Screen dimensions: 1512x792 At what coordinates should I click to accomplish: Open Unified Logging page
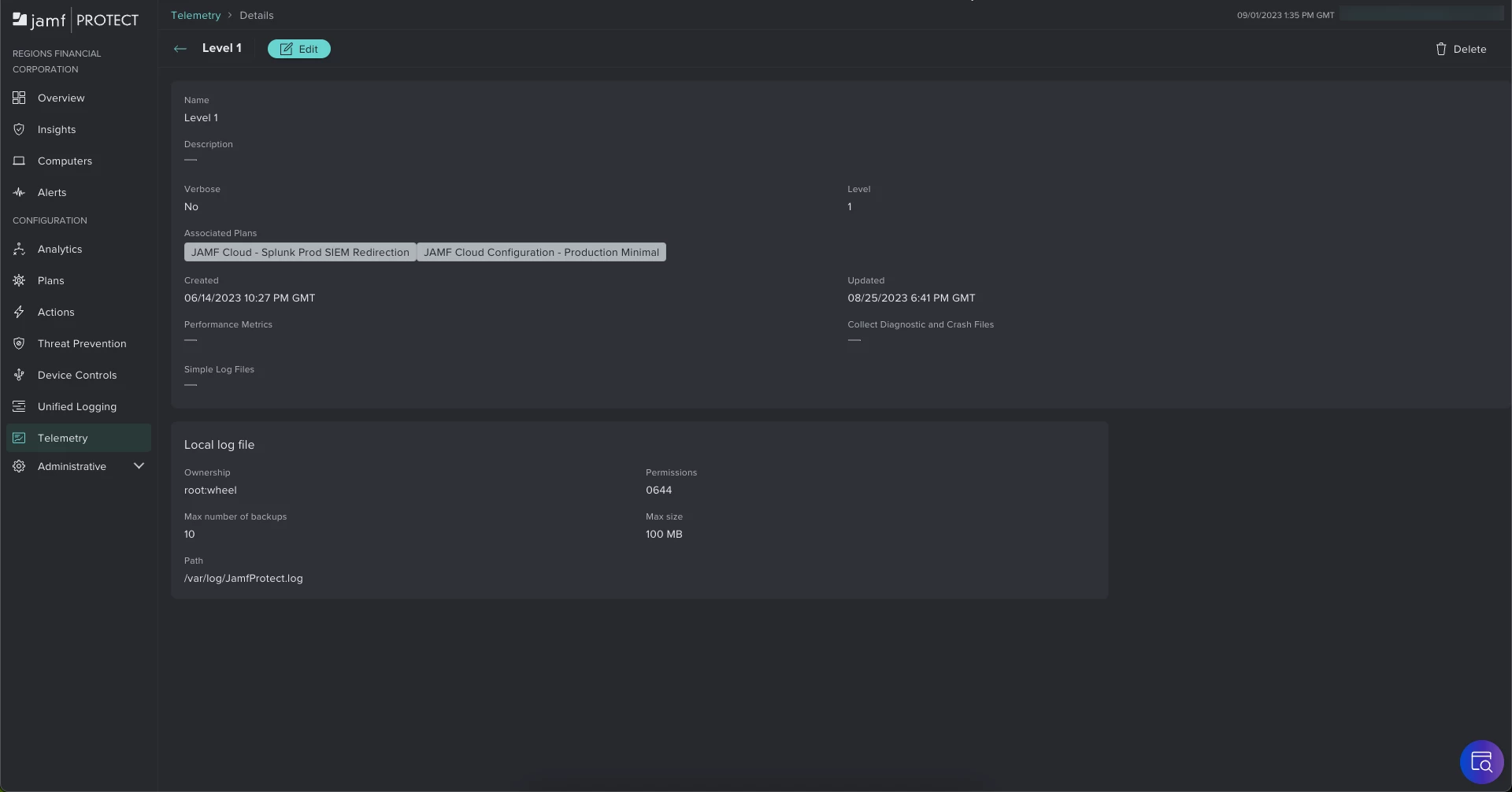[79, 406]
